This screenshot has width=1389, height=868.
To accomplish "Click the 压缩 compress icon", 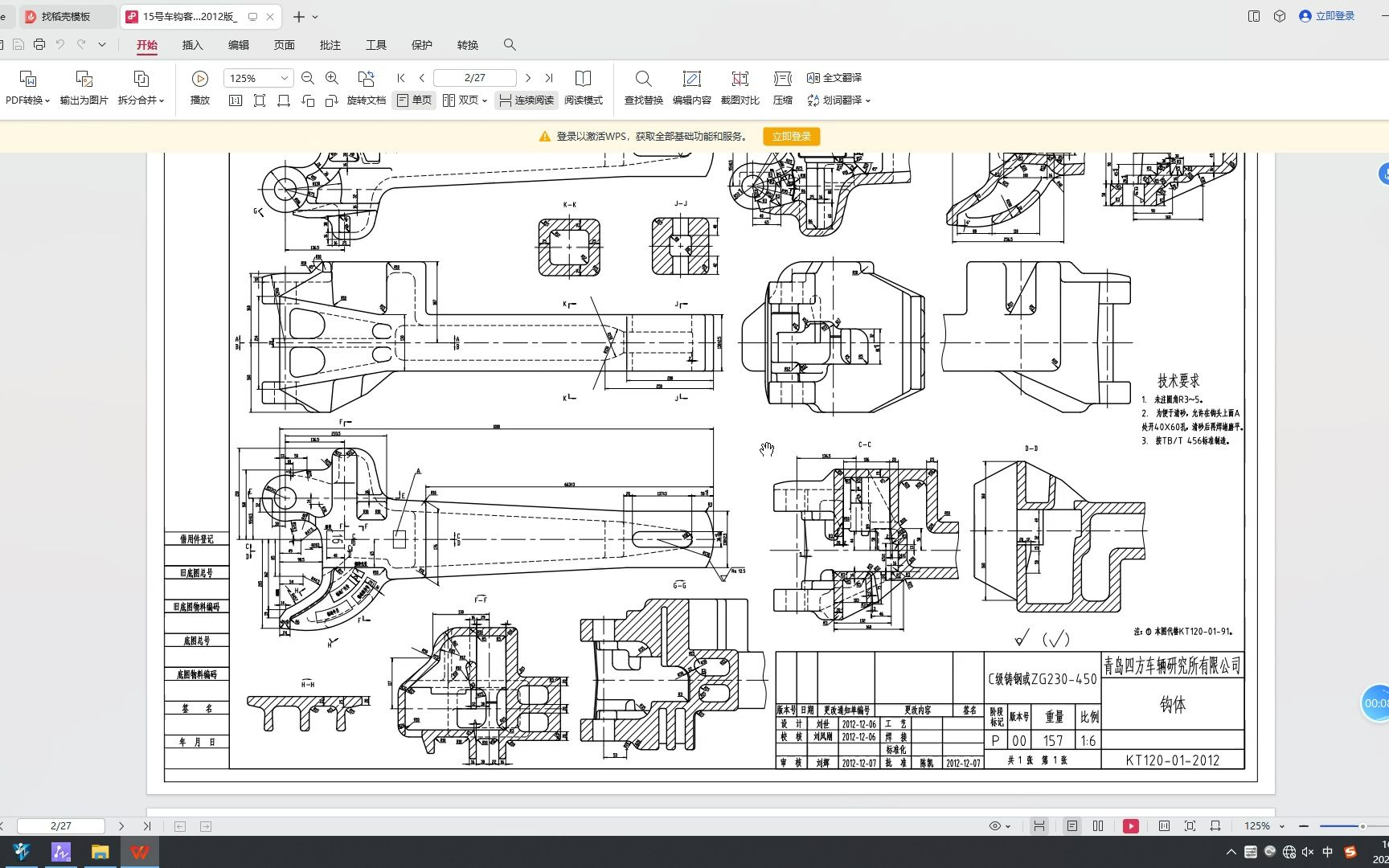I will point(782,79).
